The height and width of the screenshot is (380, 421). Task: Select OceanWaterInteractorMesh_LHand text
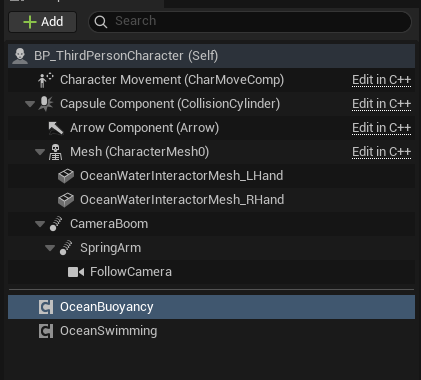click(182, 176)
